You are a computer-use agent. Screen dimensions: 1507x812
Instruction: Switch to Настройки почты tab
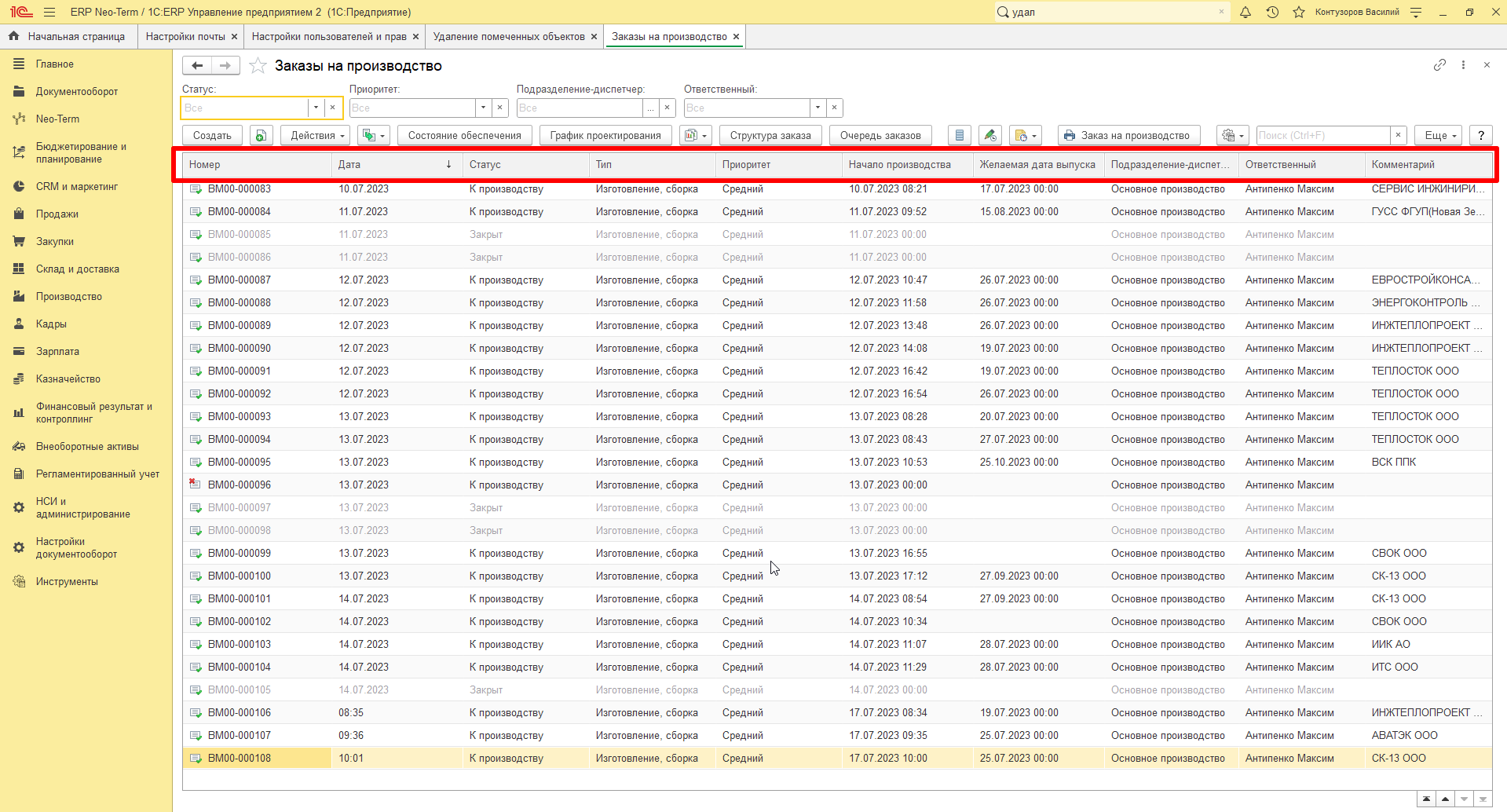pyautogui.click(x=185, y=36)
